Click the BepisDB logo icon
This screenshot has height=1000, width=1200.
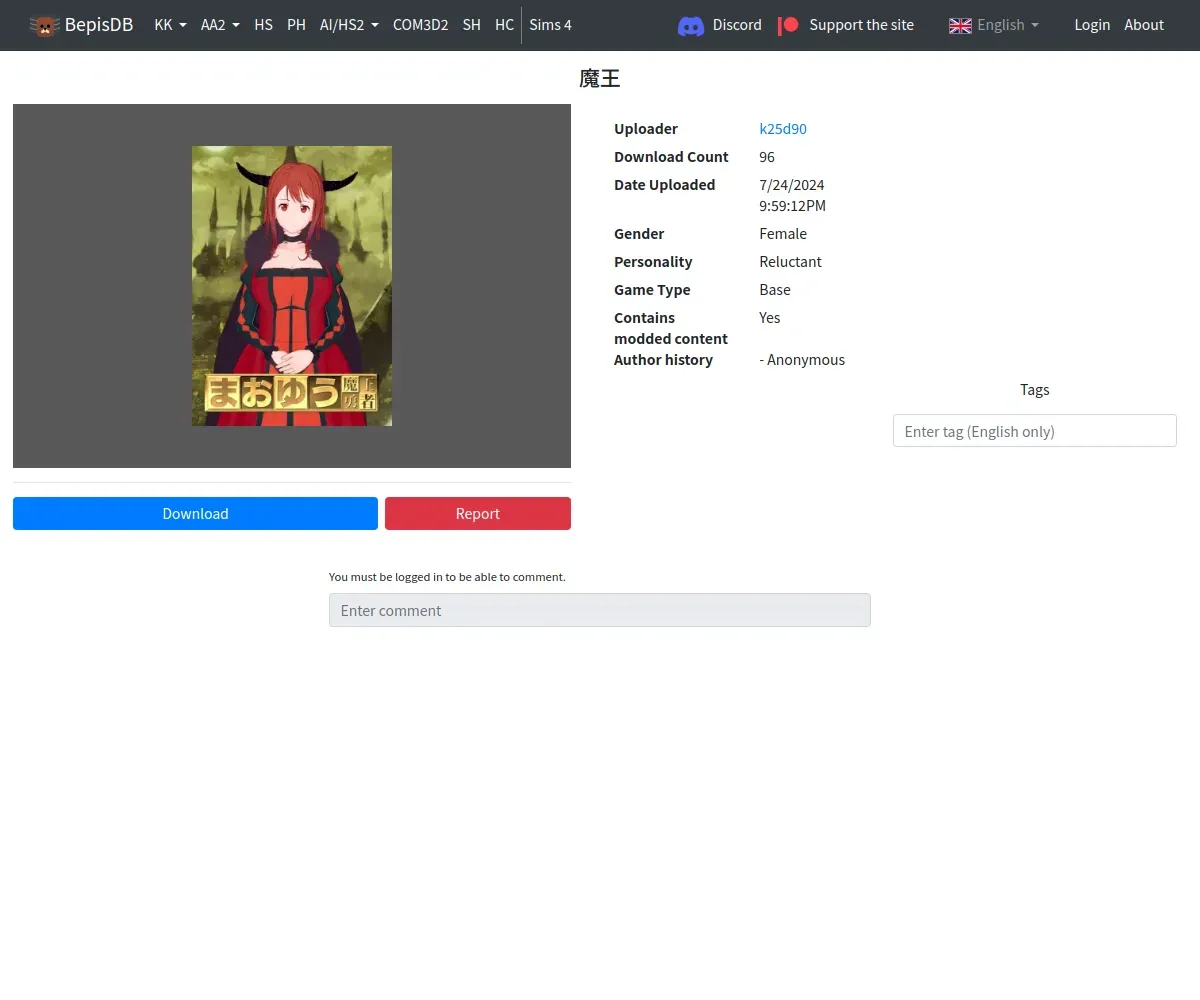[44, 25]
